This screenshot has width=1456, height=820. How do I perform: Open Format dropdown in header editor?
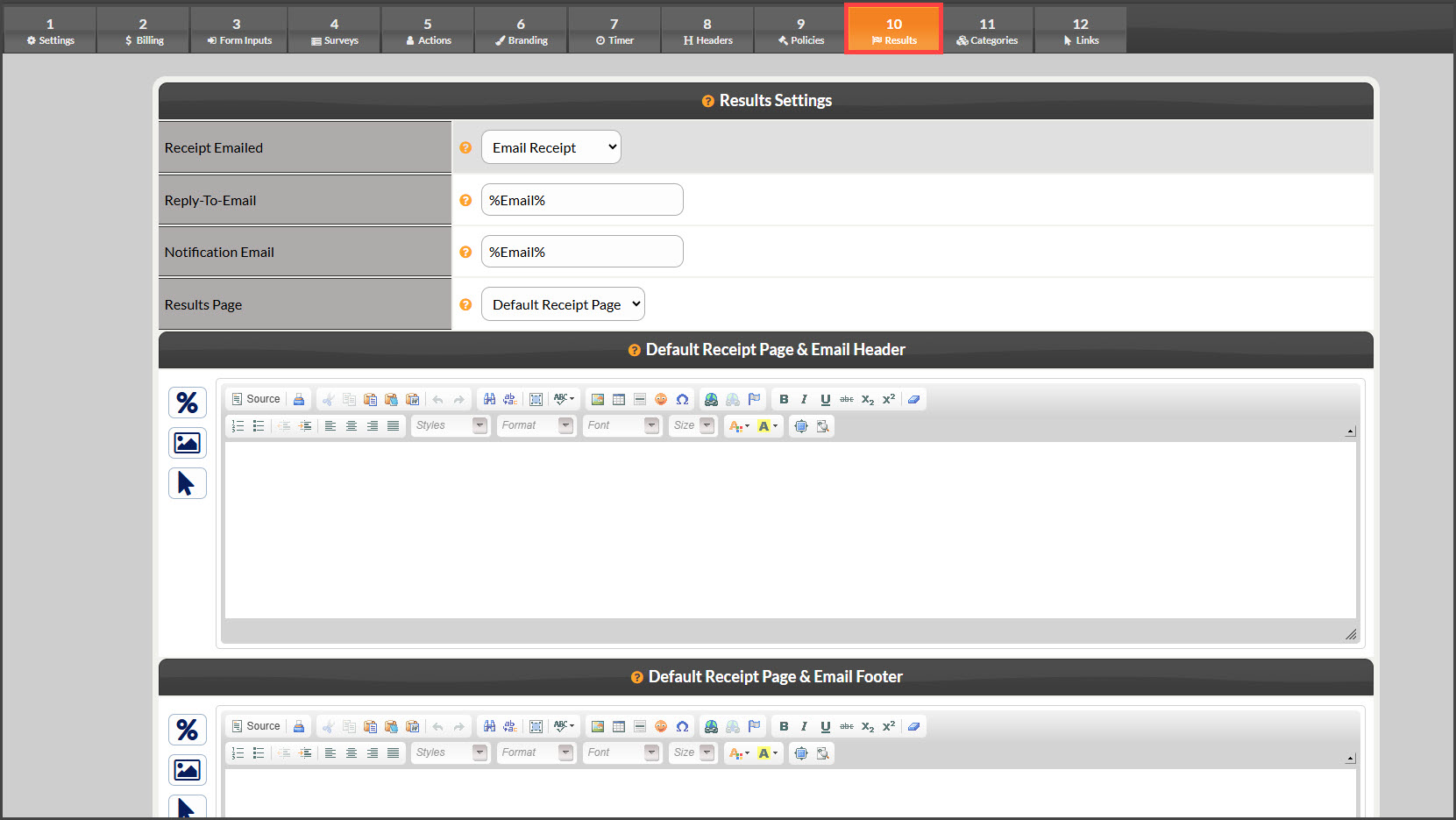(x=536, y=425)
